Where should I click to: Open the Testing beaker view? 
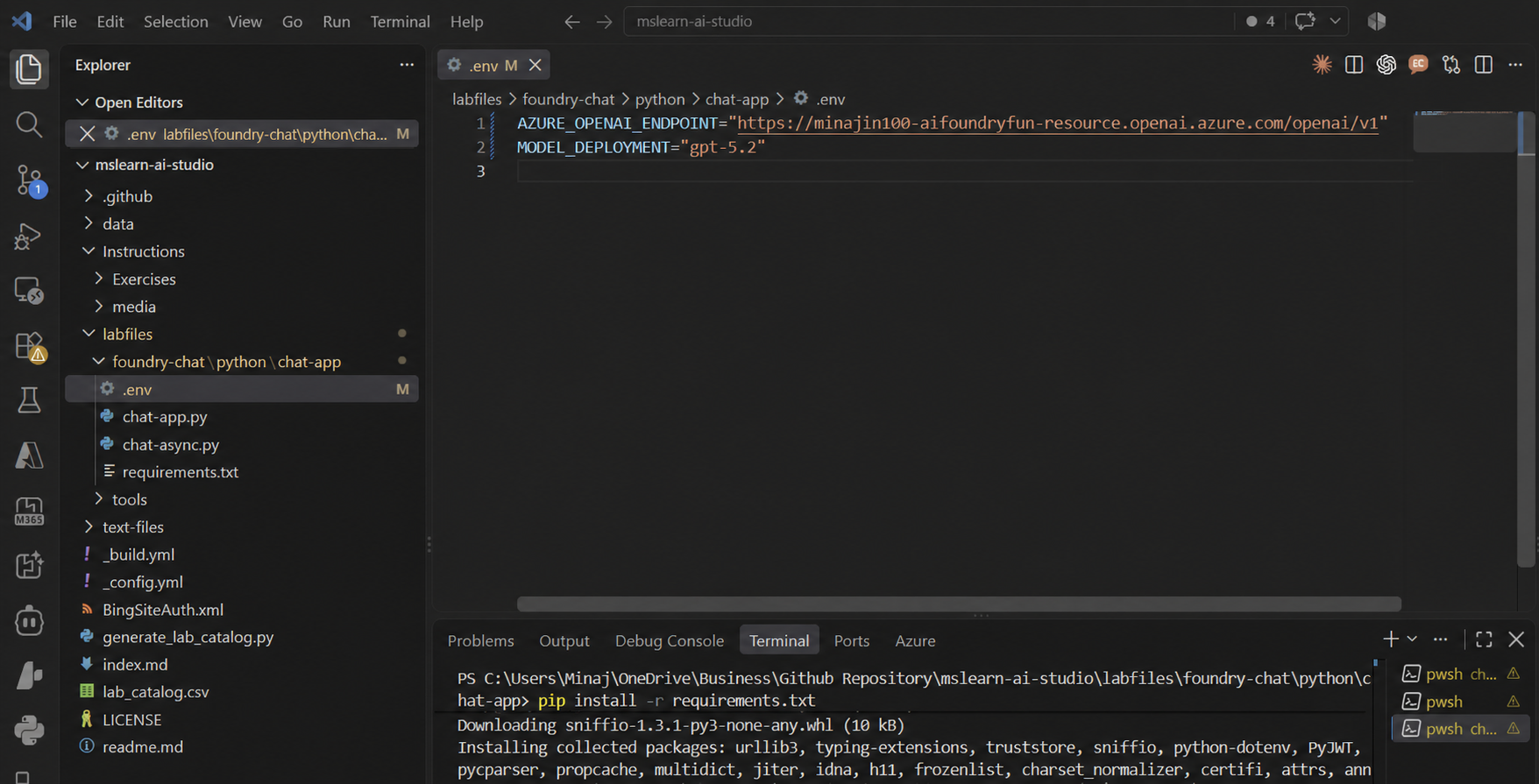29,400
